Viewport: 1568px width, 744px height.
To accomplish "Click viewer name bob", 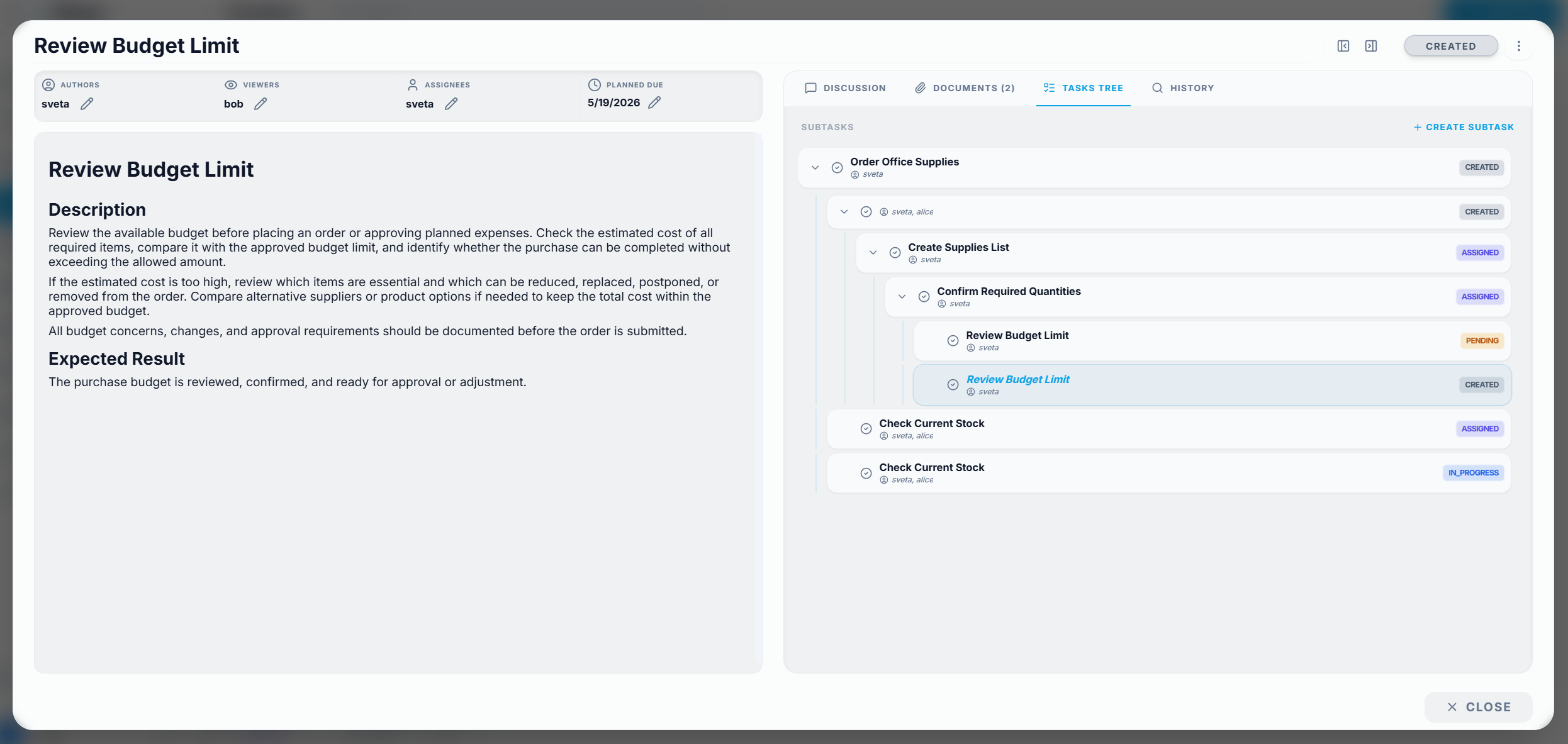I will [233, 104].
